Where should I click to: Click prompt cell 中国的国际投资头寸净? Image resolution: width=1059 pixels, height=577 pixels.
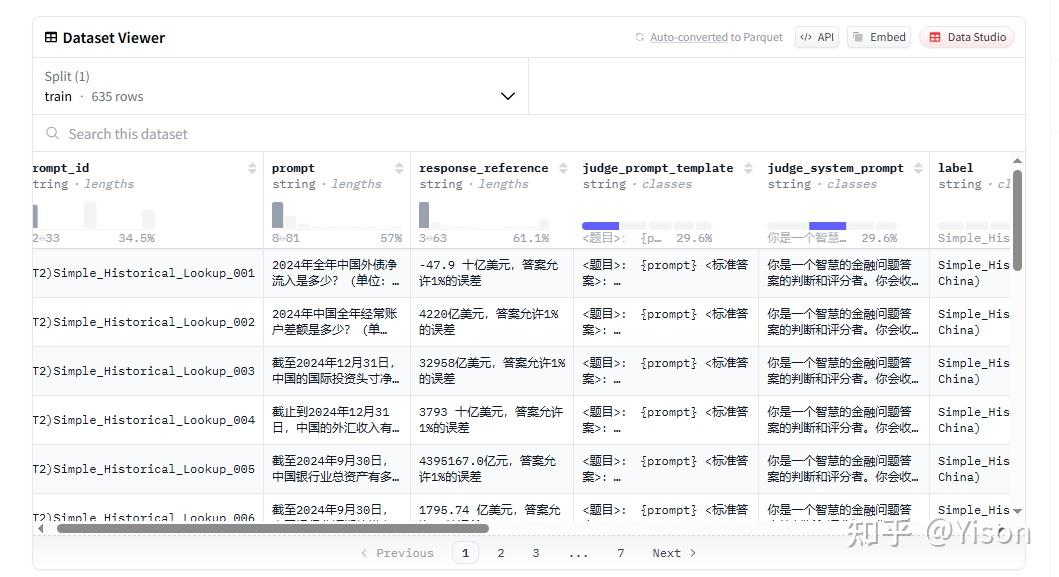click(x=336, y=371)
